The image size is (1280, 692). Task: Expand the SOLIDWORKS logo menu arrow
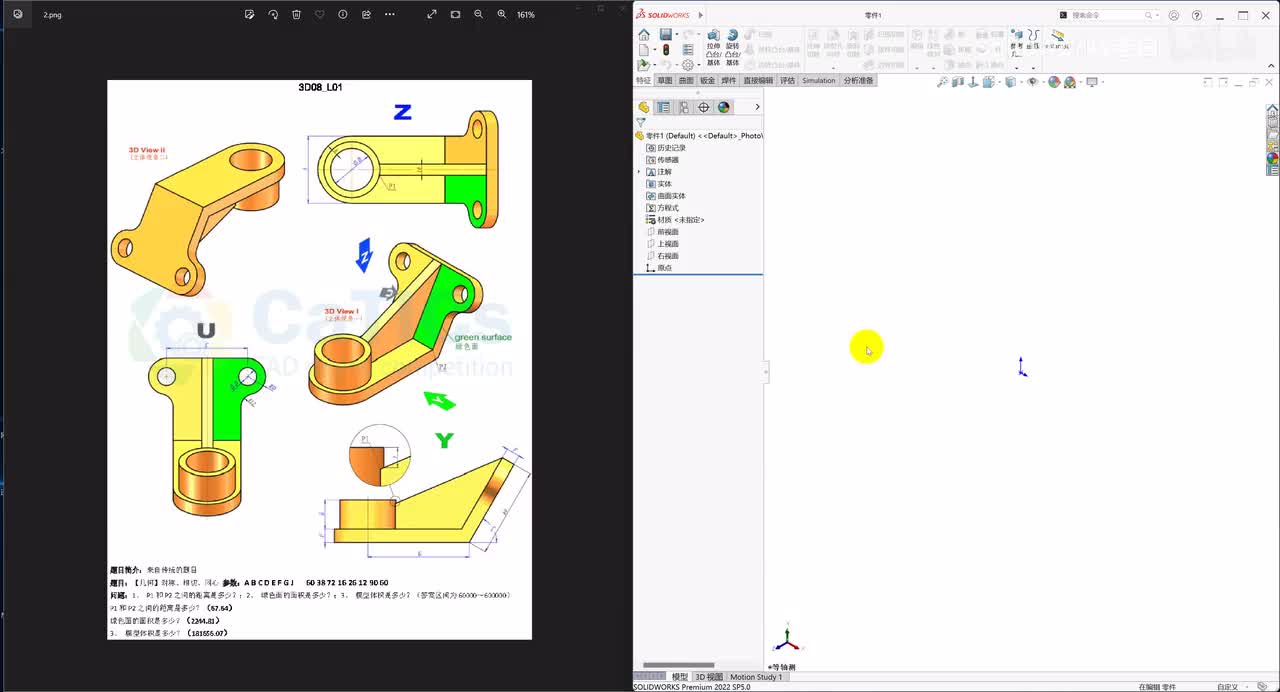(701, 15)
